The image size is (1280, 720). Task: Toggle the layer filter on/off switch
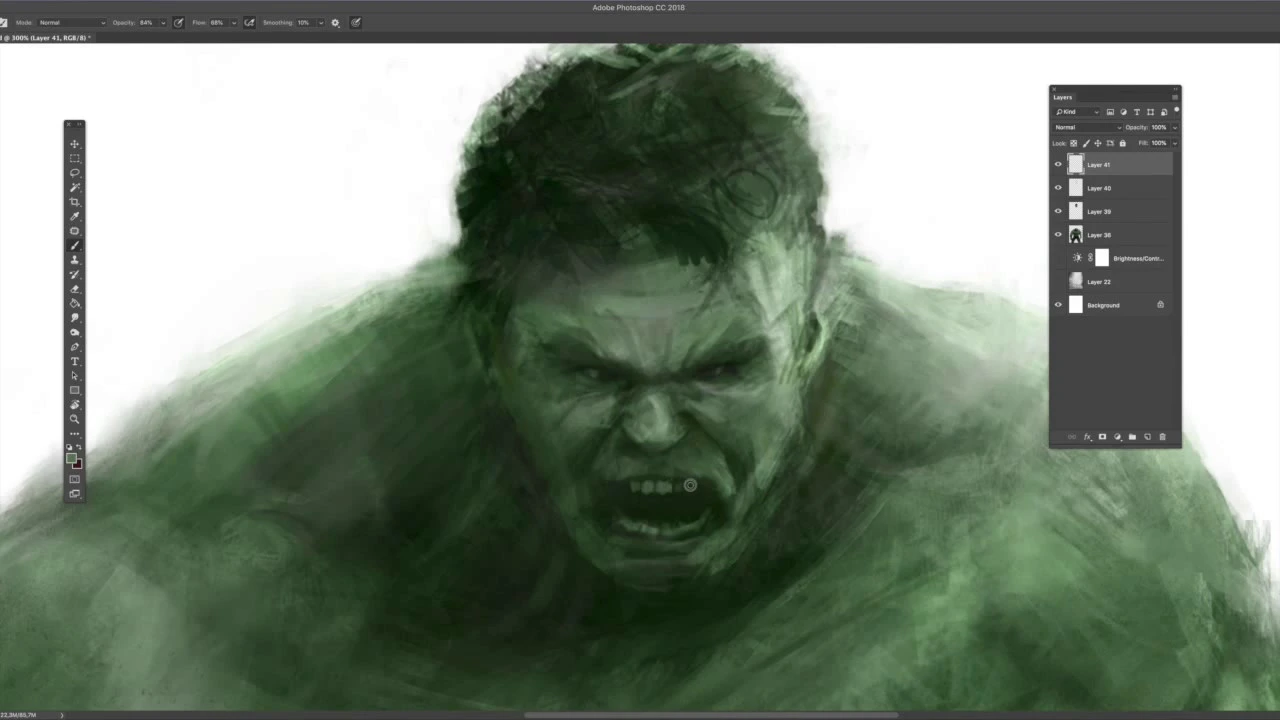(x=1177, y=110)
